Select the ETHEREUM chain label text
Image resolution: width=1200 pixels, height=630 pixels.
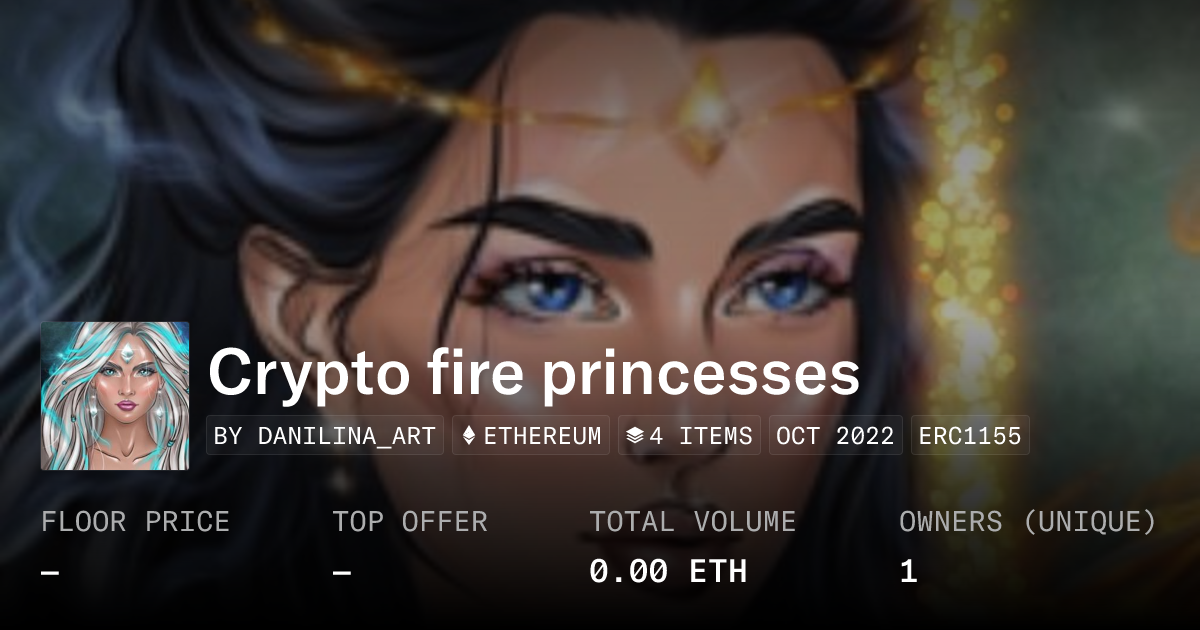542,436
